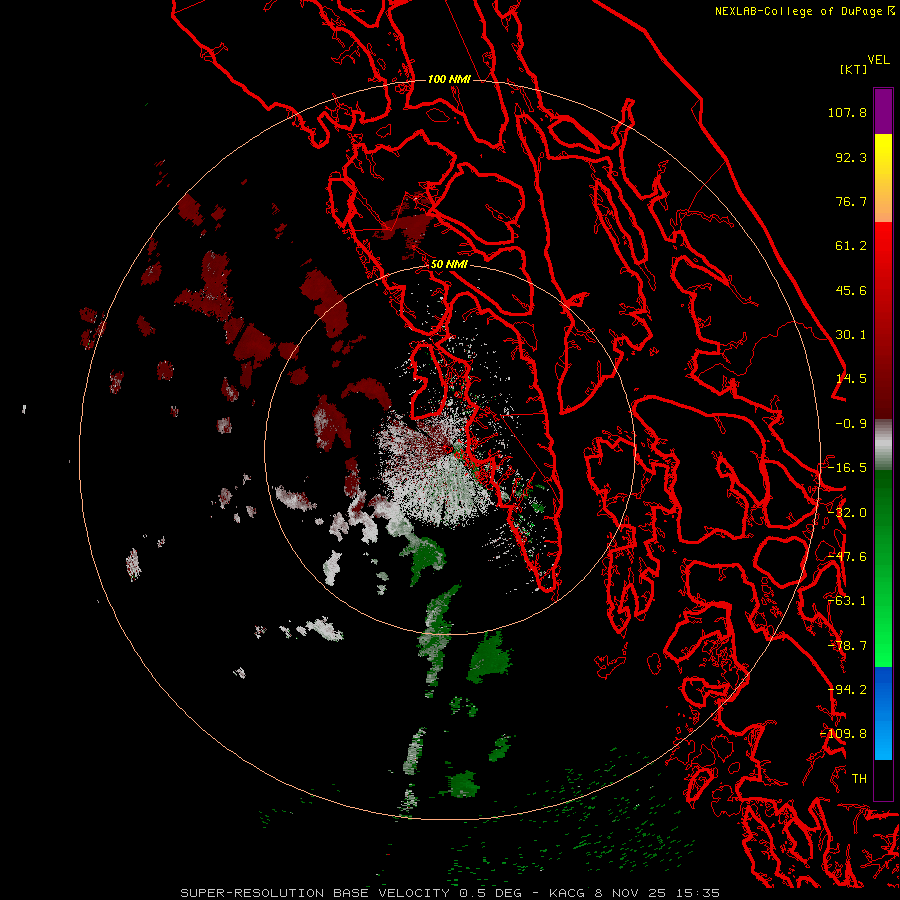
Task: Click the -16.5 velocity scale value
Action: tap(847, 468)
